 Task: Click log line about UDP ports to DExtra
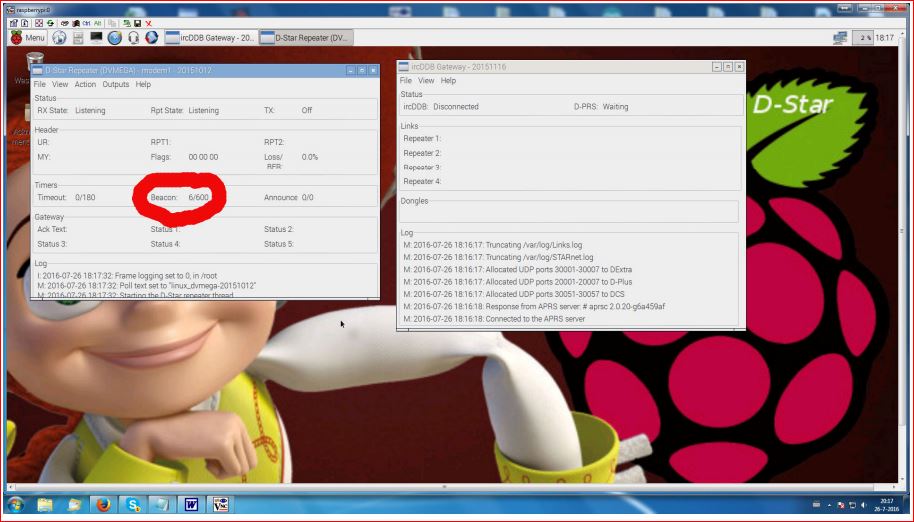(x=518, y=270)
